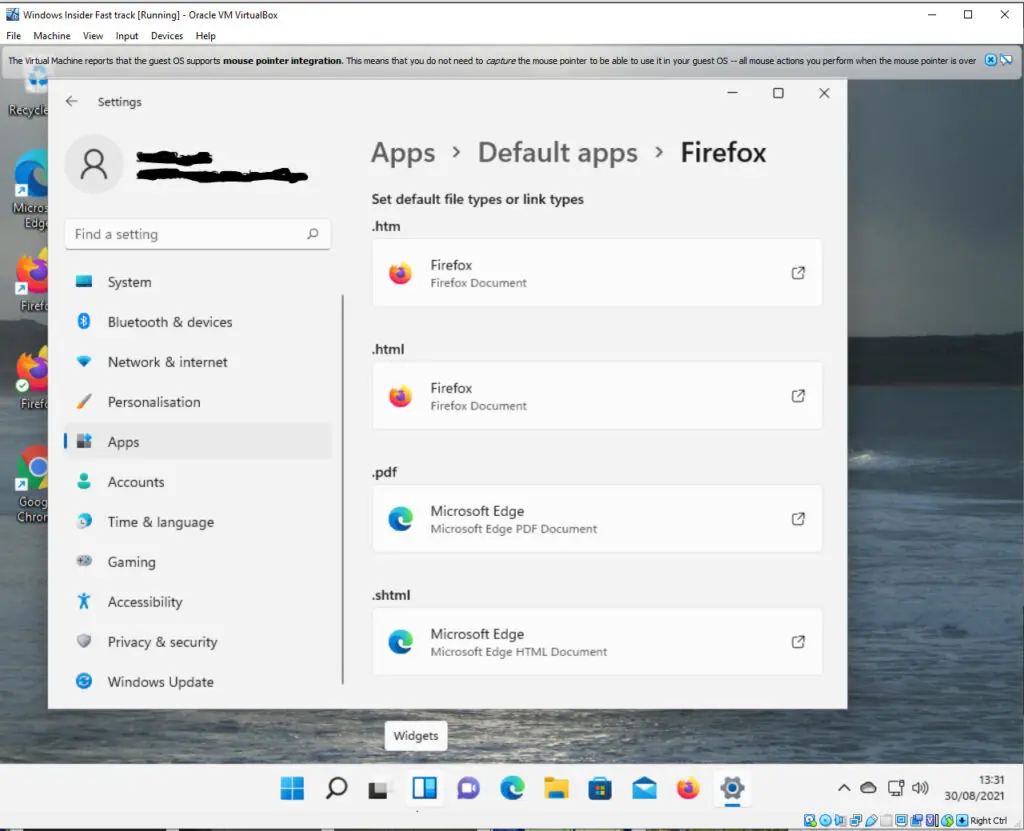Select the Microsoft Edge desktop shortcut
This screenshot has height=831, width=1024.
coord(29,189)
